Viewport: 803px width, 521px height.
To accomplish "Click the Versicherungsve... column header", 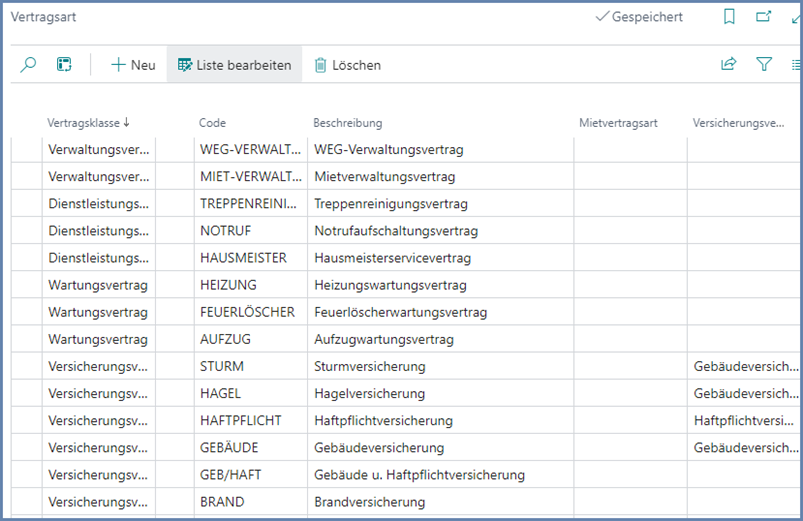I will click(x=738, y=123).
